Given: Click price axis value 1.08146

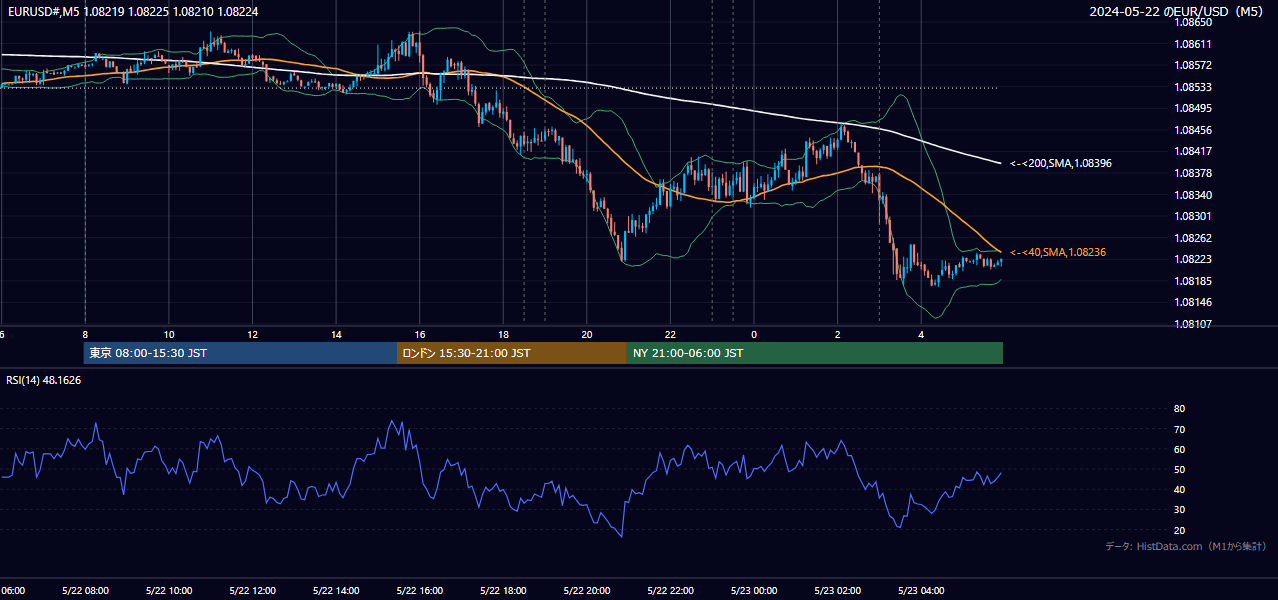Looking at the screenshot, I should pyautogui.click(x=1193, y=302).
